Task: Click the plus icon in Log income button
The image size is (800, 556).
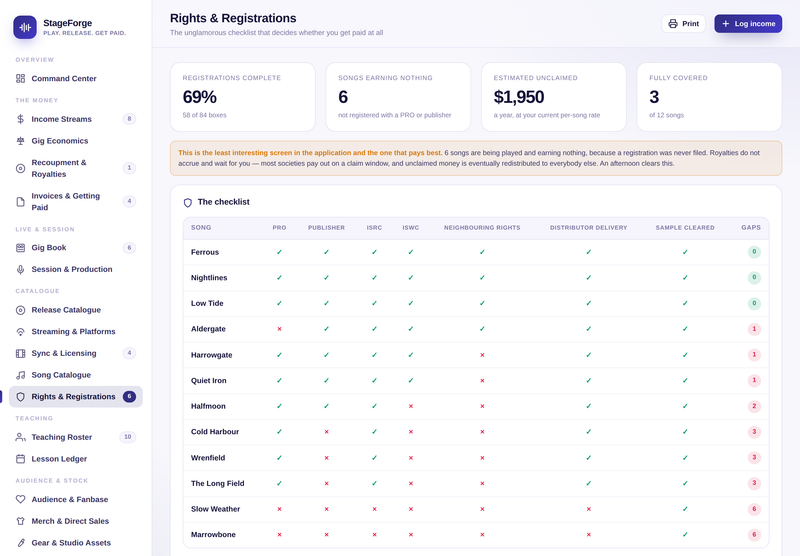Action: point(726,23)
